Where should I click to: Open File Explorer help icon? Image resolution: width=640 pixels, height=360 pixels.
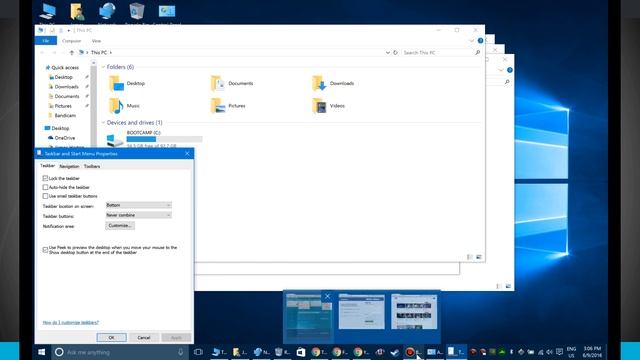point(480,41)
